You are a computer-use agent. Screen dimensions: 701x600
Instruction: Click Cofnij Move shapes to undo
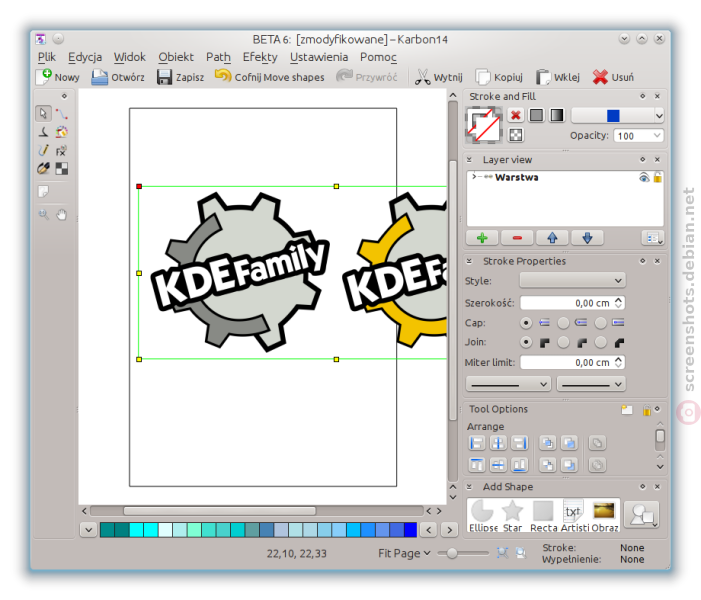click(270, 77)
